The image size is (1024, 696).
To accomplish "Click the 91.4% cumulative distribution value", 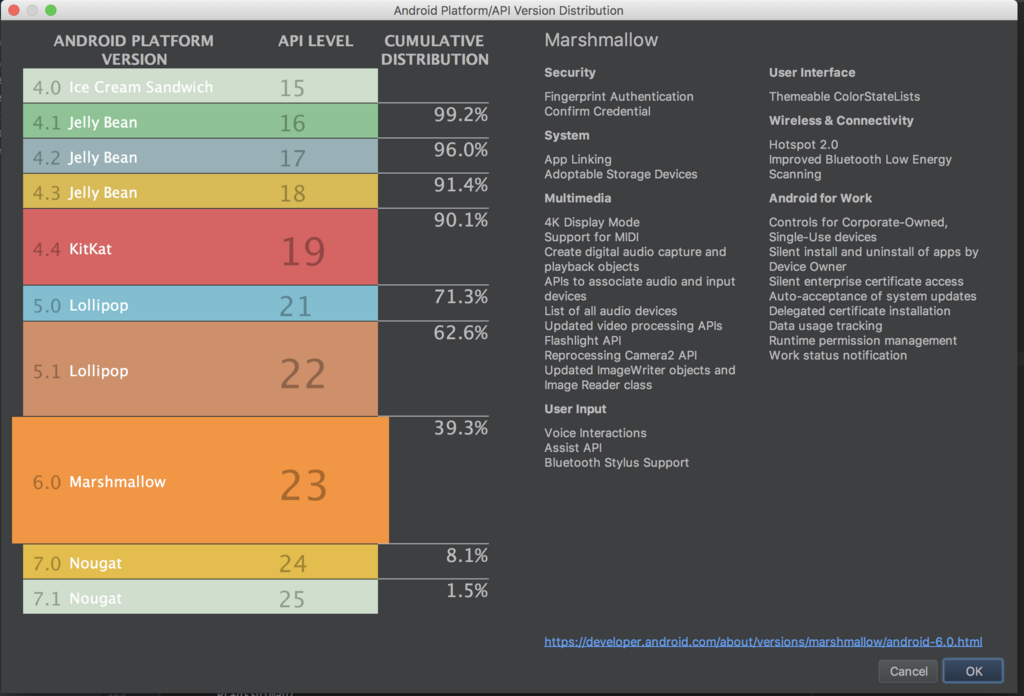I will [x=460, y=185].
